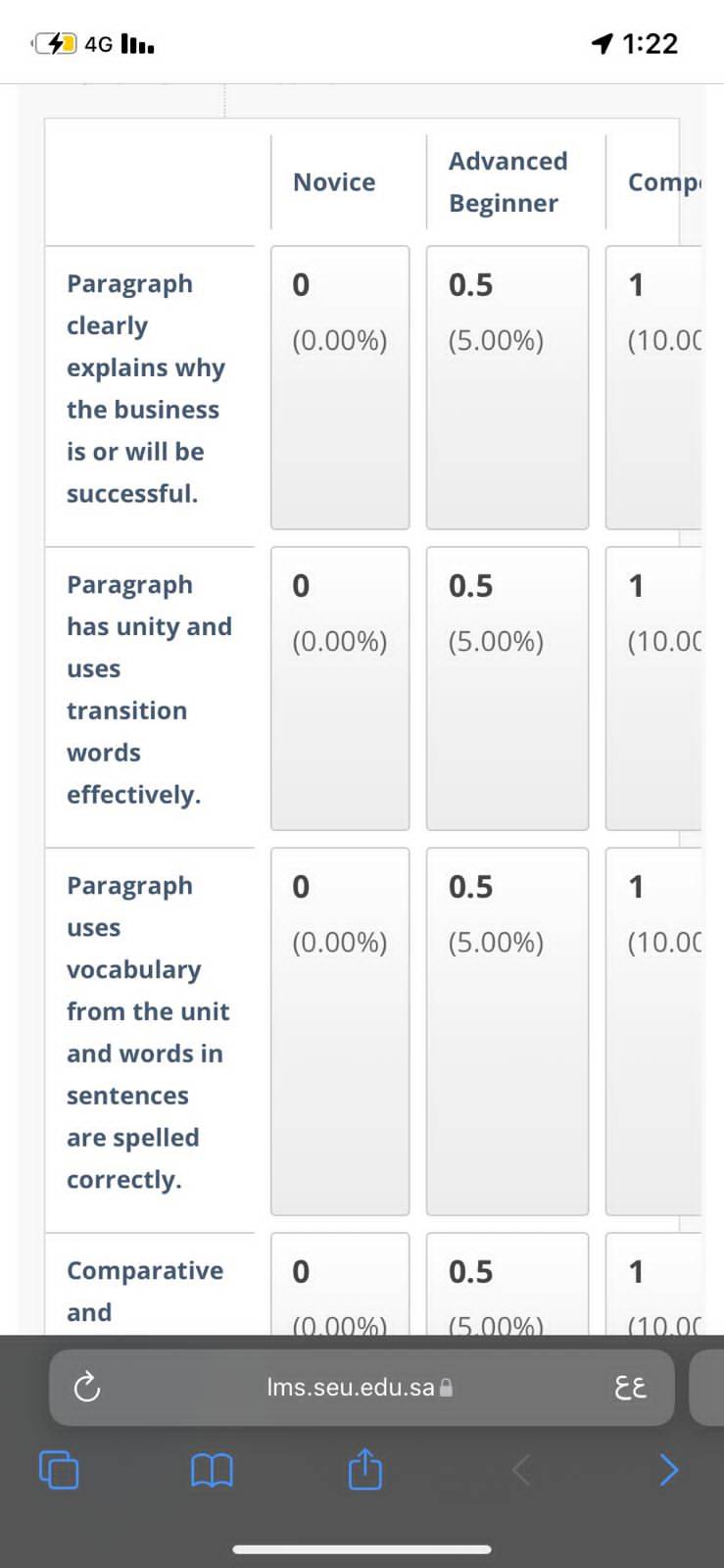
Task: Tap the Arabic reader/translate icon in address bar
Action: (x=630, y=1387)
